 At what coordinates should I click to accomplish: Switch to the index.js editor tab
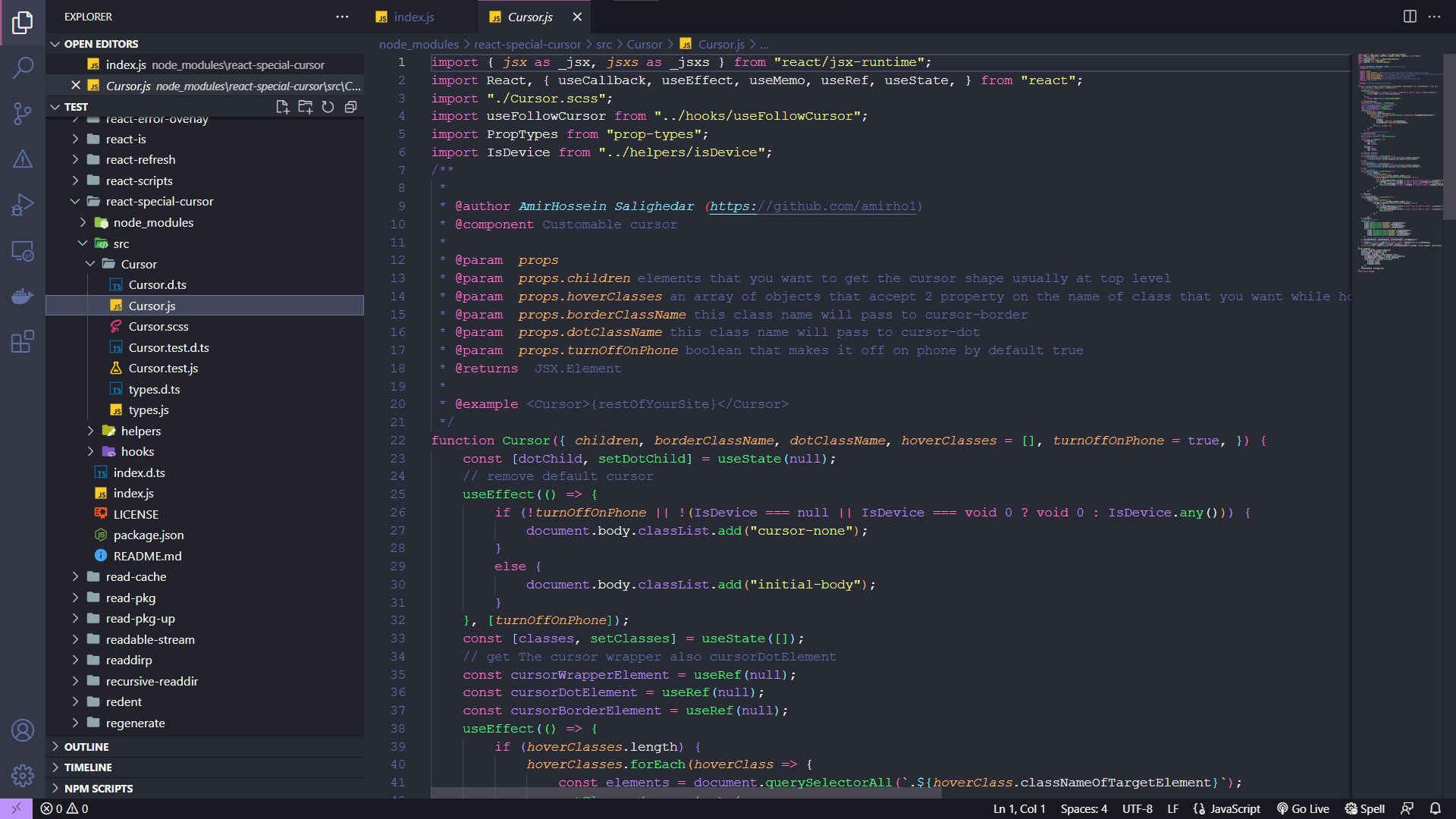pyautogui.click(x=414, y=17)
